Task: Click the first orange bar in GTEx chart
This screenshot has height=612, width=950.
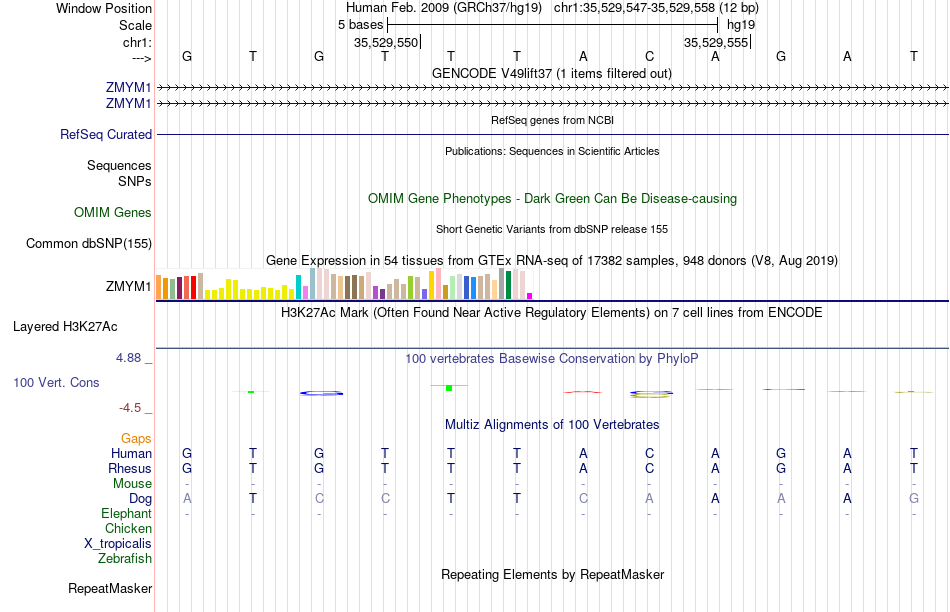Action: tap(159, 287)
